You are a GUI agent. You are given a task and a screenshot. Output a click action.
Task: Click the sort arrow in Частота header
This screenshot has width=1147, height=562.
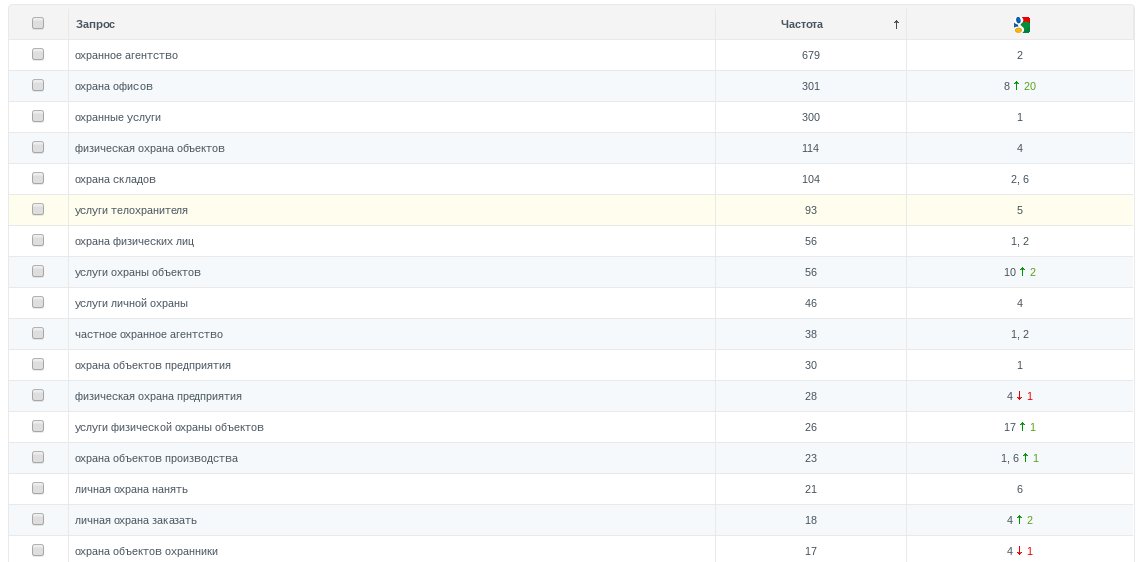click(896, 24)
